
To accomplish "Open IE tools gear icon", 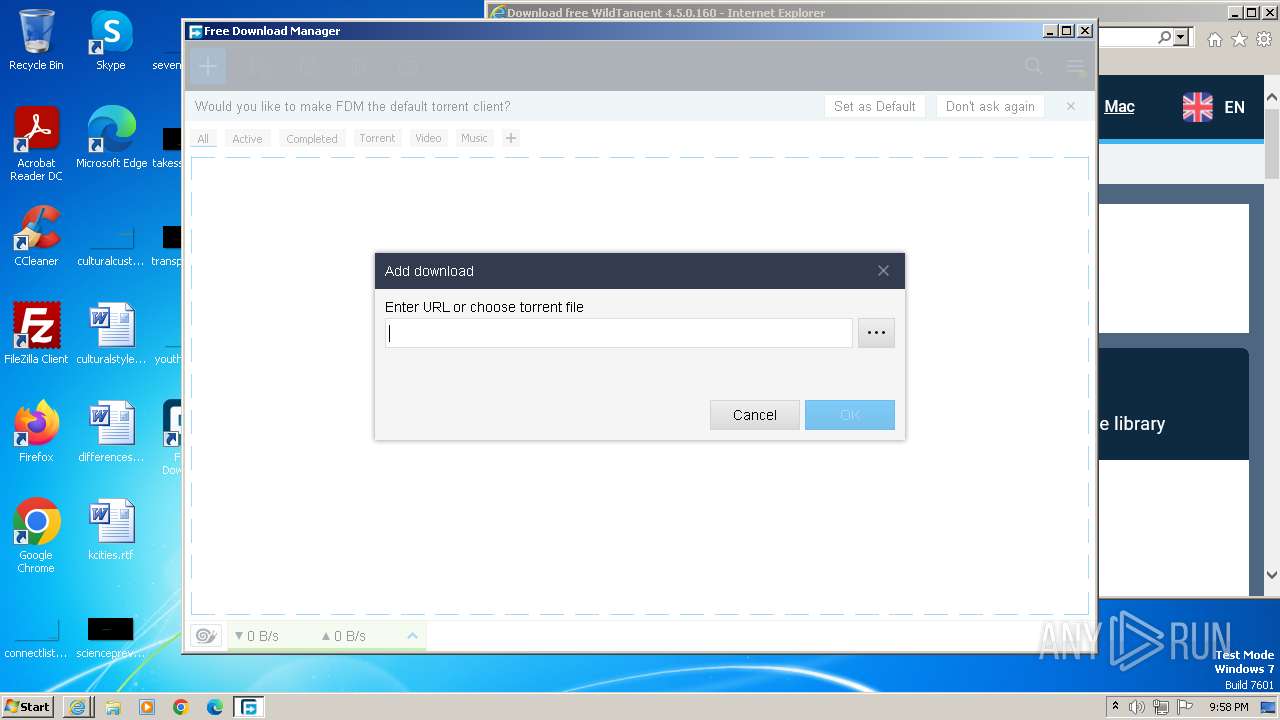I will [x=1264, y=39].
